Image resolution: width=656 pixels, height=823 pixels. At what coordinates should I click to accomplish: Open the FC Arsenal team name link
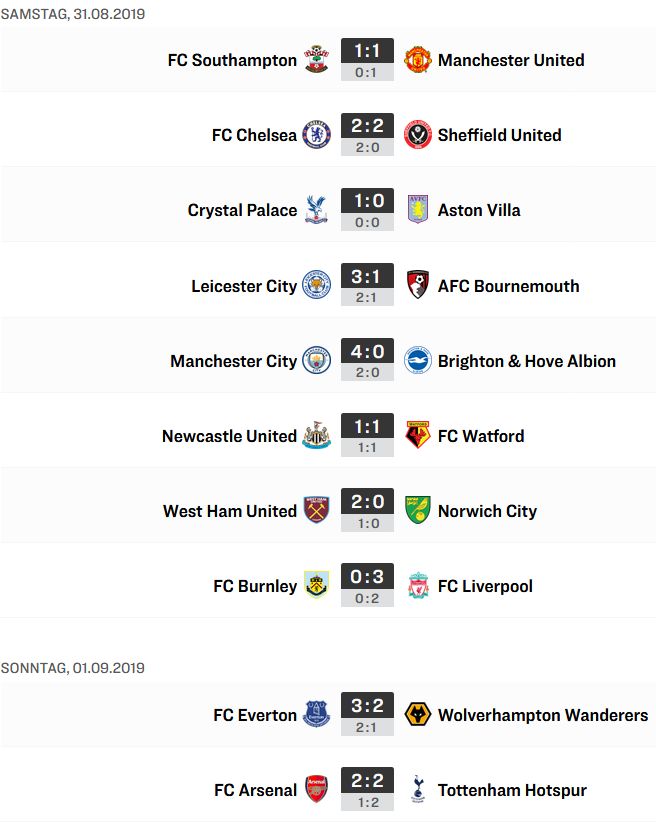[x=256, y=790]
